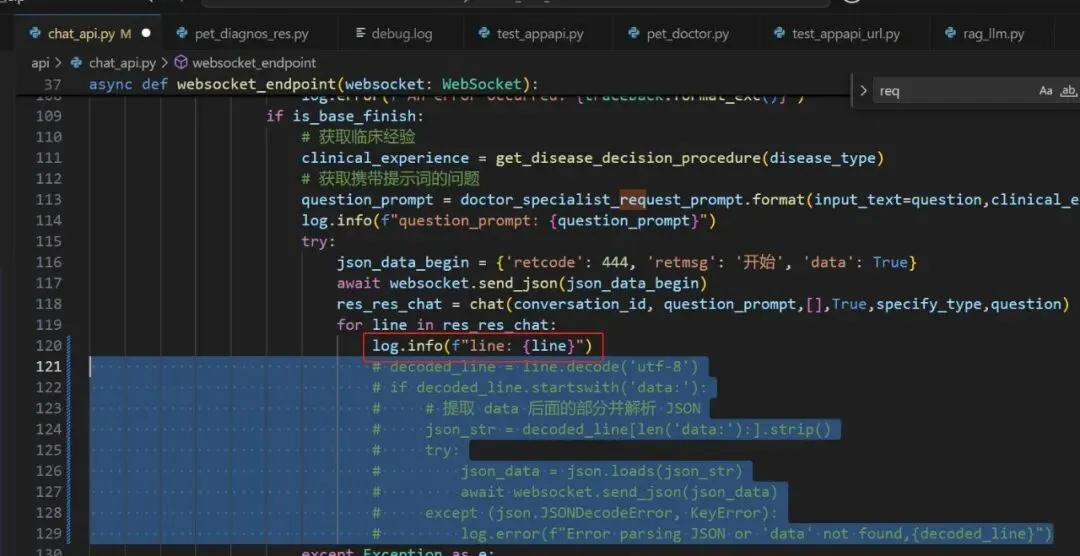This screenshot has width=1080, height=556.
Task: Click commented 'json_str = decoded_line' on line 124
Action: coord(628,430)
